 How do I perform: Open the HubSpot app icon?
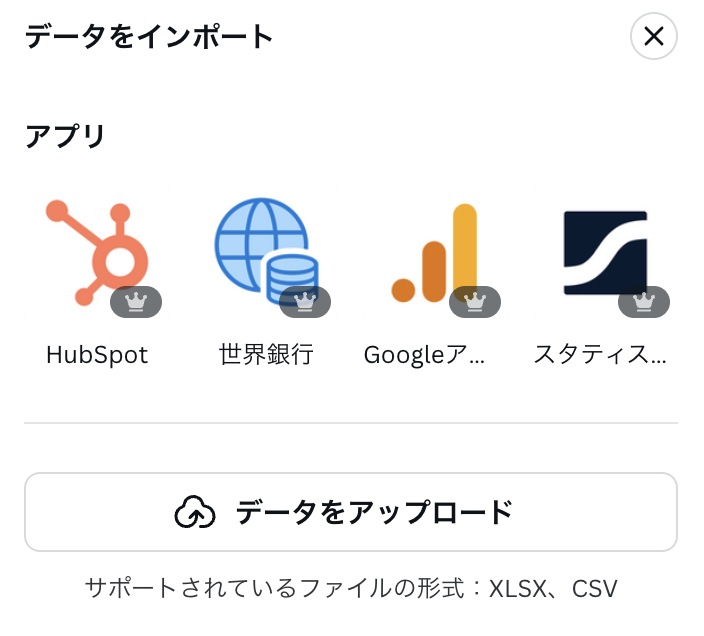point(97,252)
